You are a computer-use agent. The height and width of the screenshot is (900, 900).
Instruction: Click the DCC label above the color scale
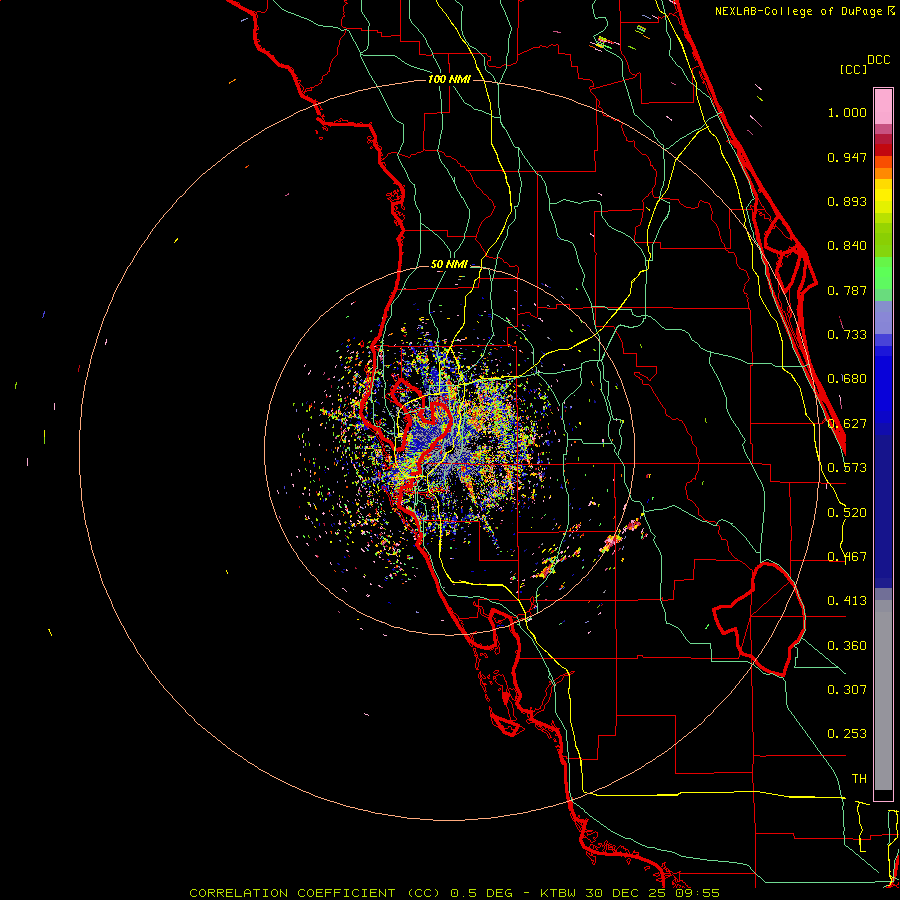point(878,59)
